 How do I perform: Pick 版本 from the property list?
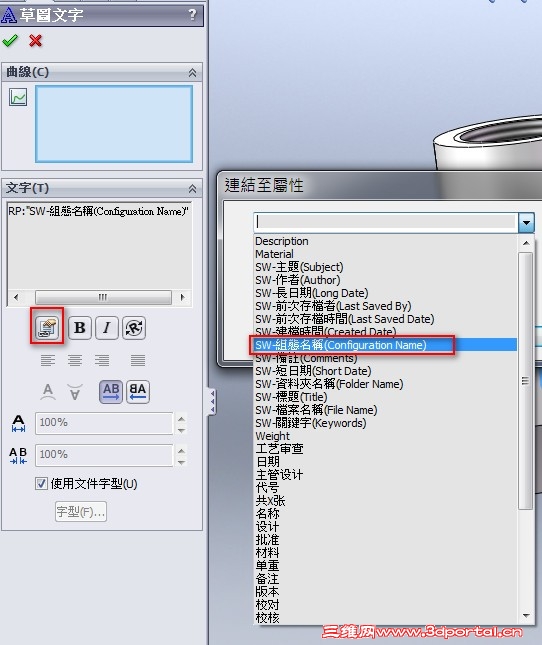click(x=267, y=592)
